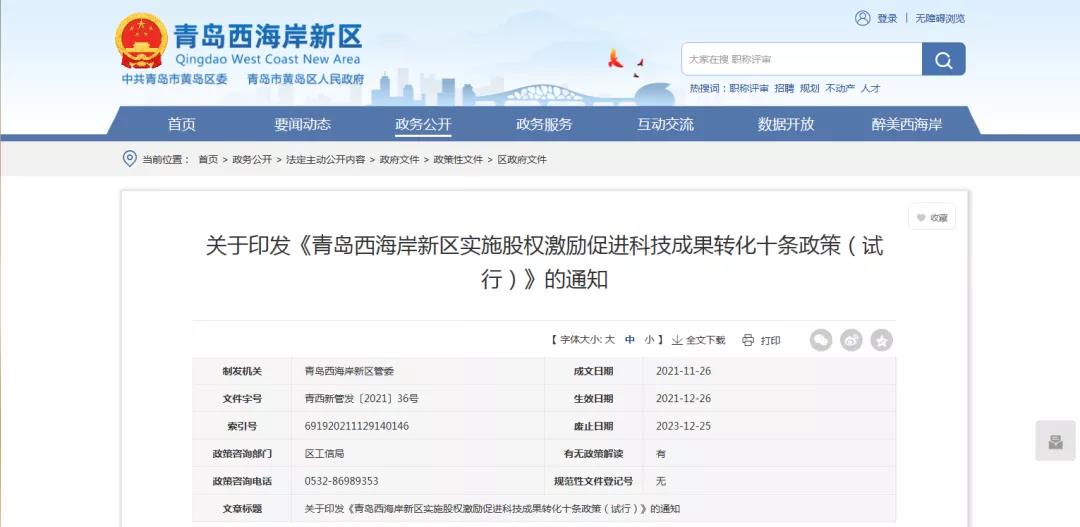Viewport: 1080px width, 527px height.
Task: Share article via WeChat icon
Action: point(820,340)
